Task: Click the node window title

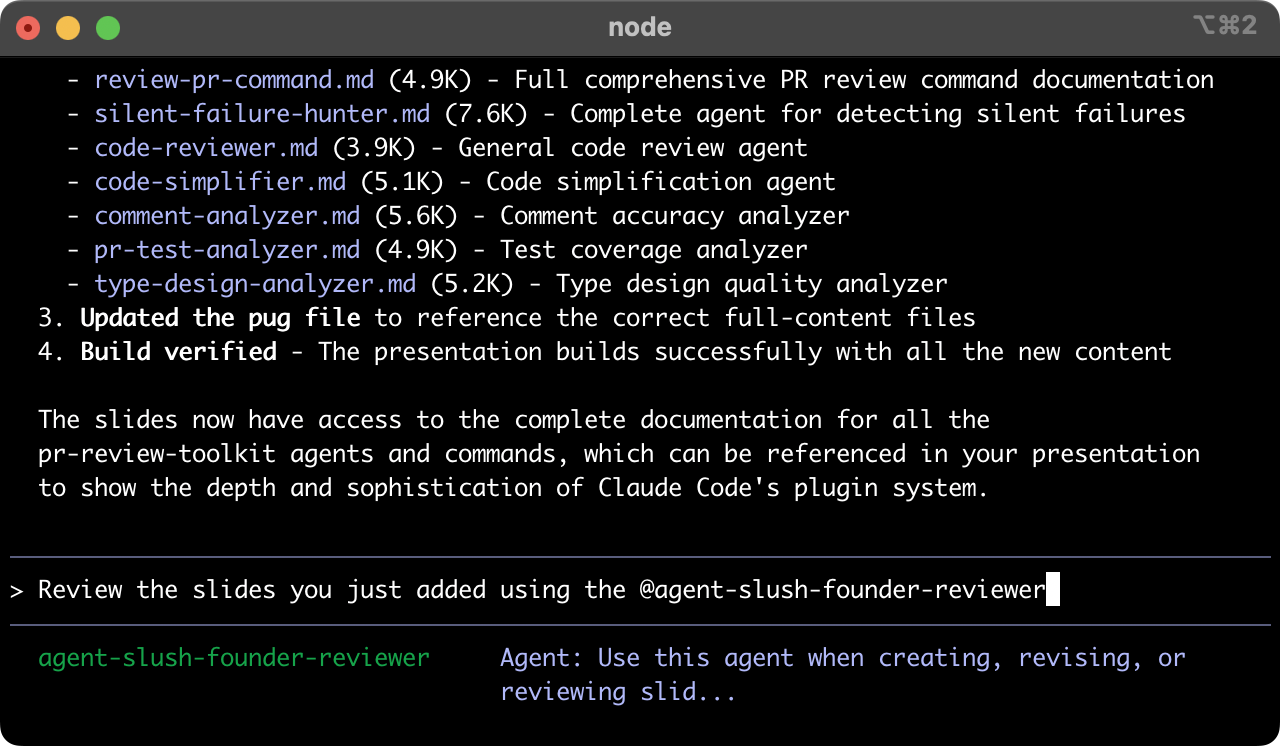Action: pos(639,27)
